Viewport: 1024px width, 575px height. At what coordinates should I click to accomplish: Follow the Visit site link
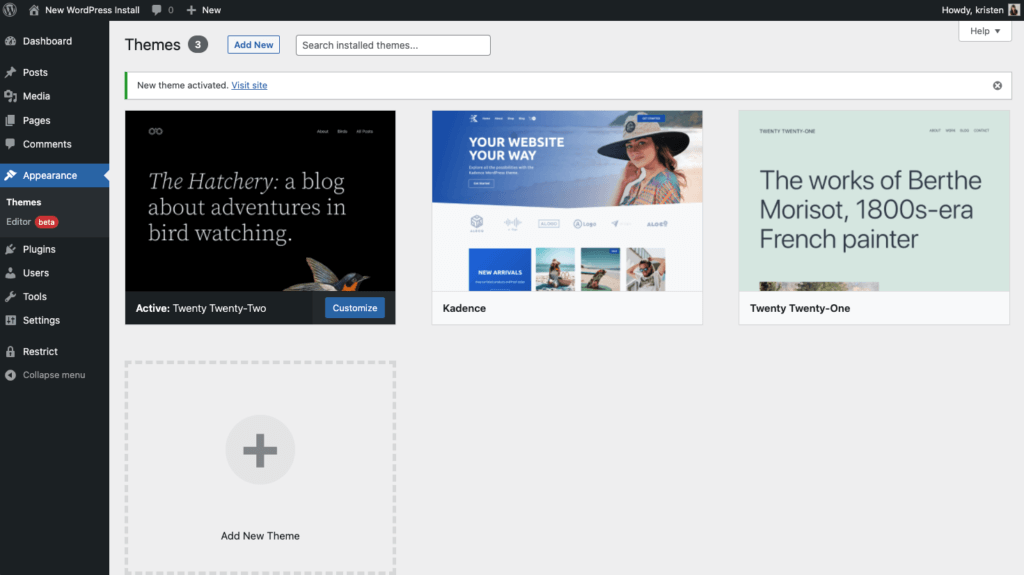click(249, 85)
